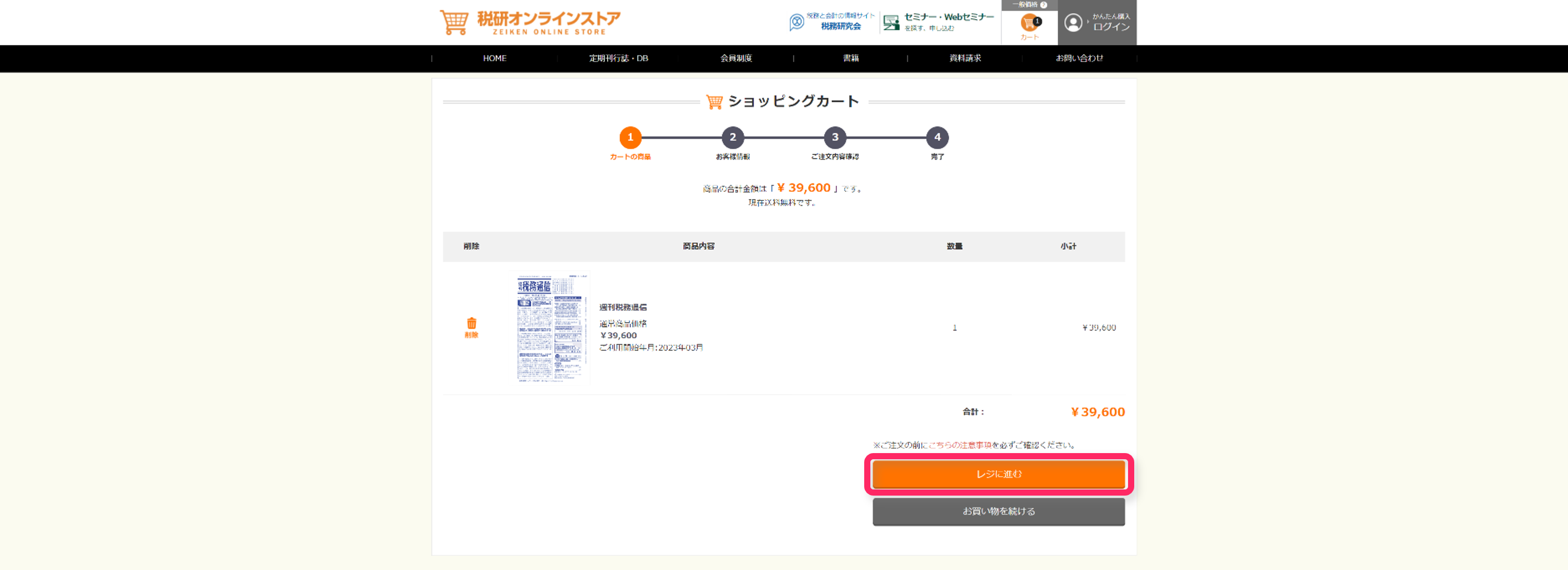The width and height of the screenshot is (1568, 570).
Task: Open 定期刊行誌・DB menu
Action: pos(618,59)
